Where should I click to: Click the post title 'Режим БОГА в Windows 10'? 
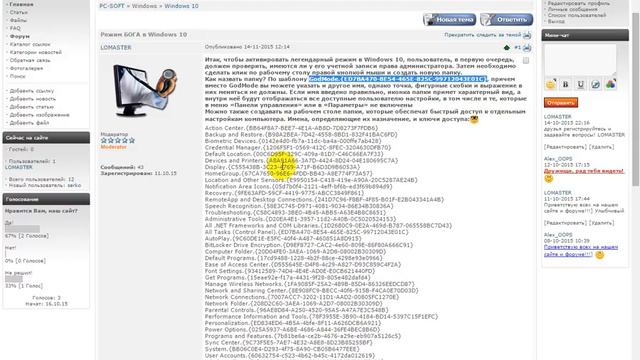click(144, 35)
